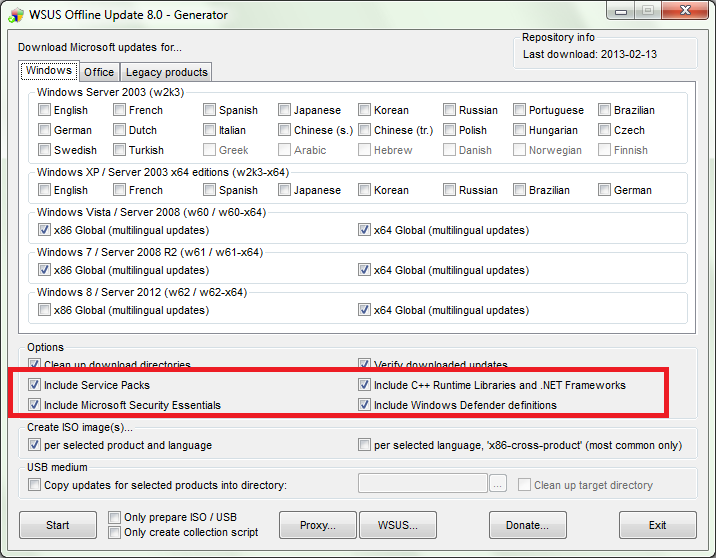Click the WSUS... button
The height and width of the screenshot is (558, 716).
tap(398, 525)
